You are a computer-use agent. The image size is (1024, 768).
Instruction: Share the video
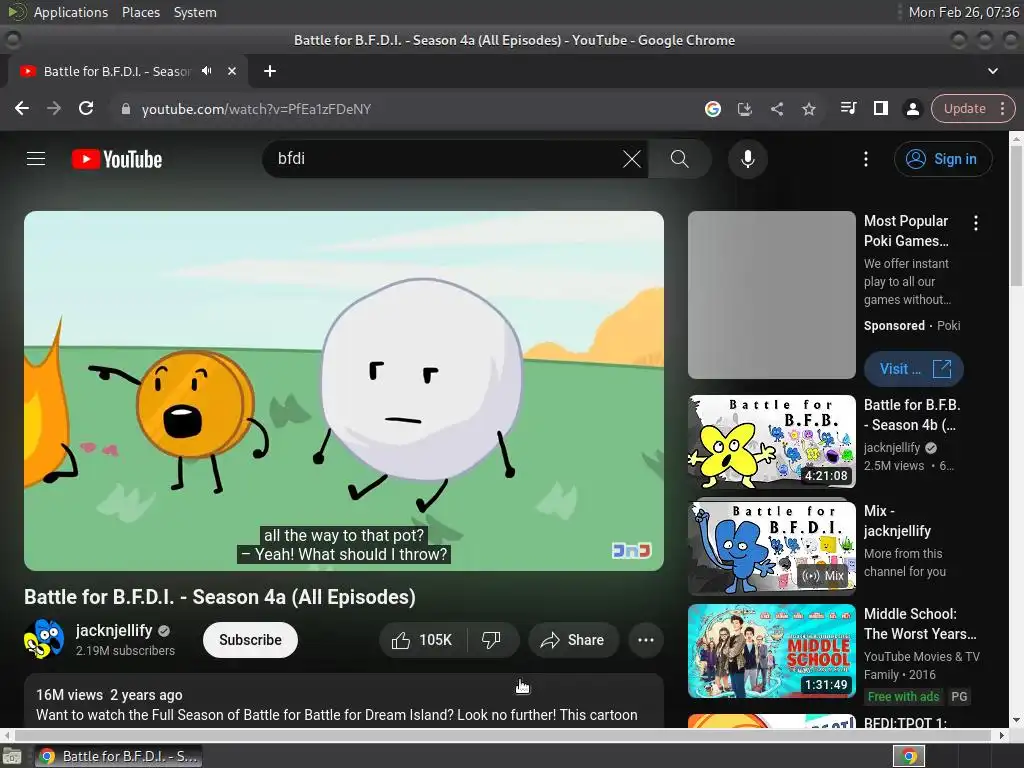(x=573, y=640)
